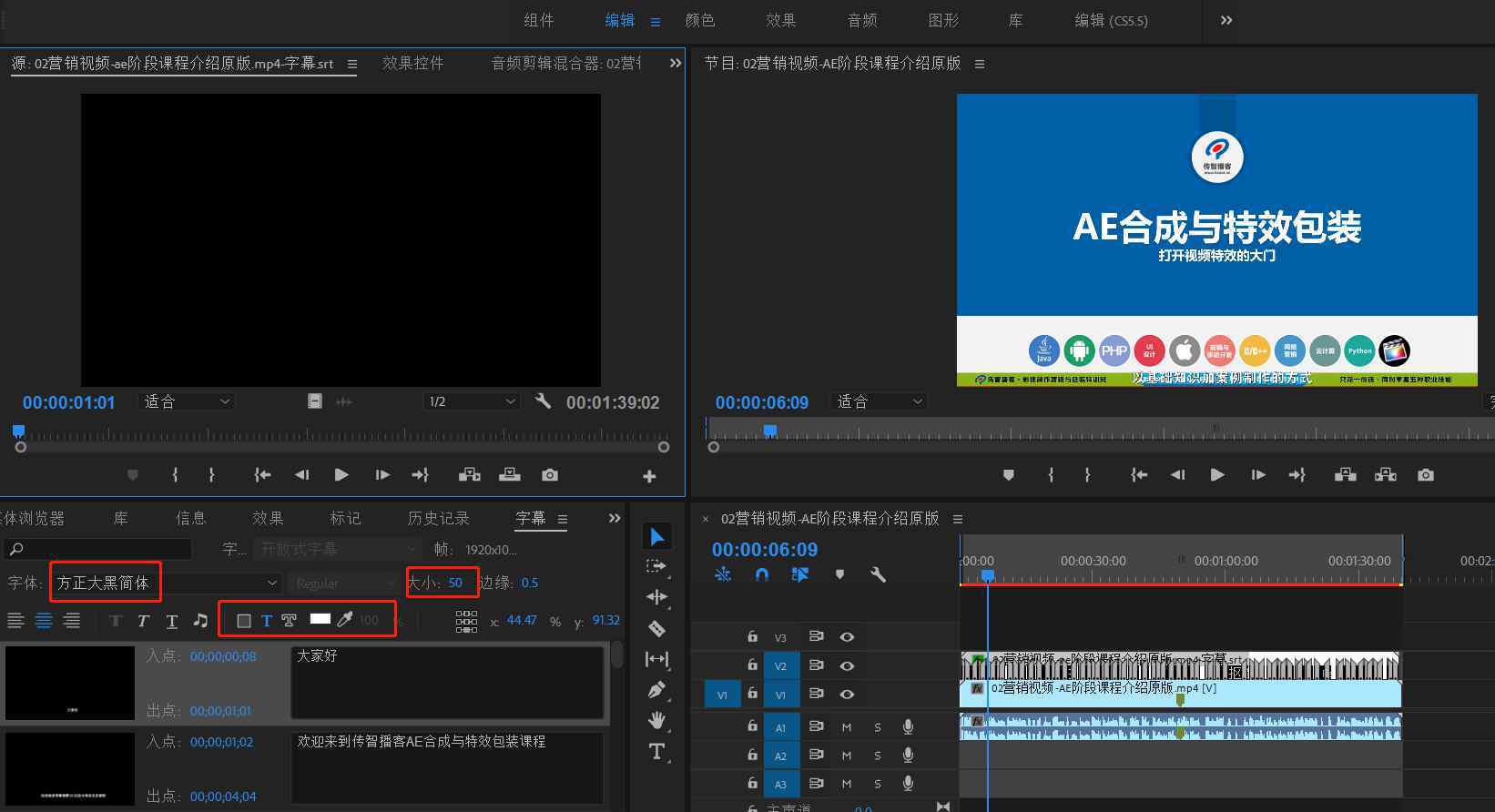
Task: Expand workspace overflow chevrons at top
Action: coord(1226,20)
